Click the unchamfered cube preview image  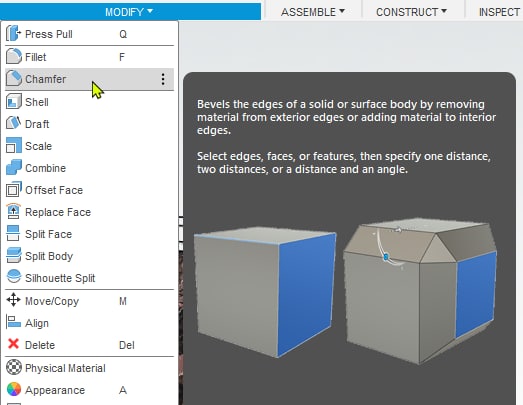click(x=265, y=292)
